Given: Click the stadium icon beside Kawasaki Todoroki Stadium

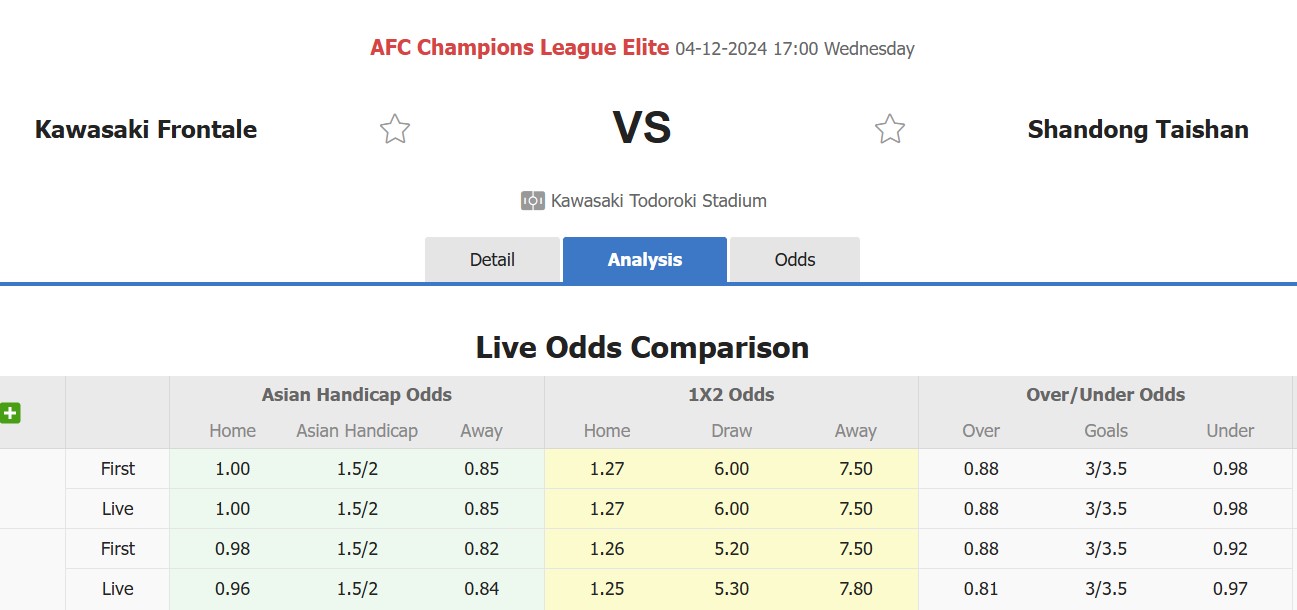Looking at the screenshot, I should [533, 201].
